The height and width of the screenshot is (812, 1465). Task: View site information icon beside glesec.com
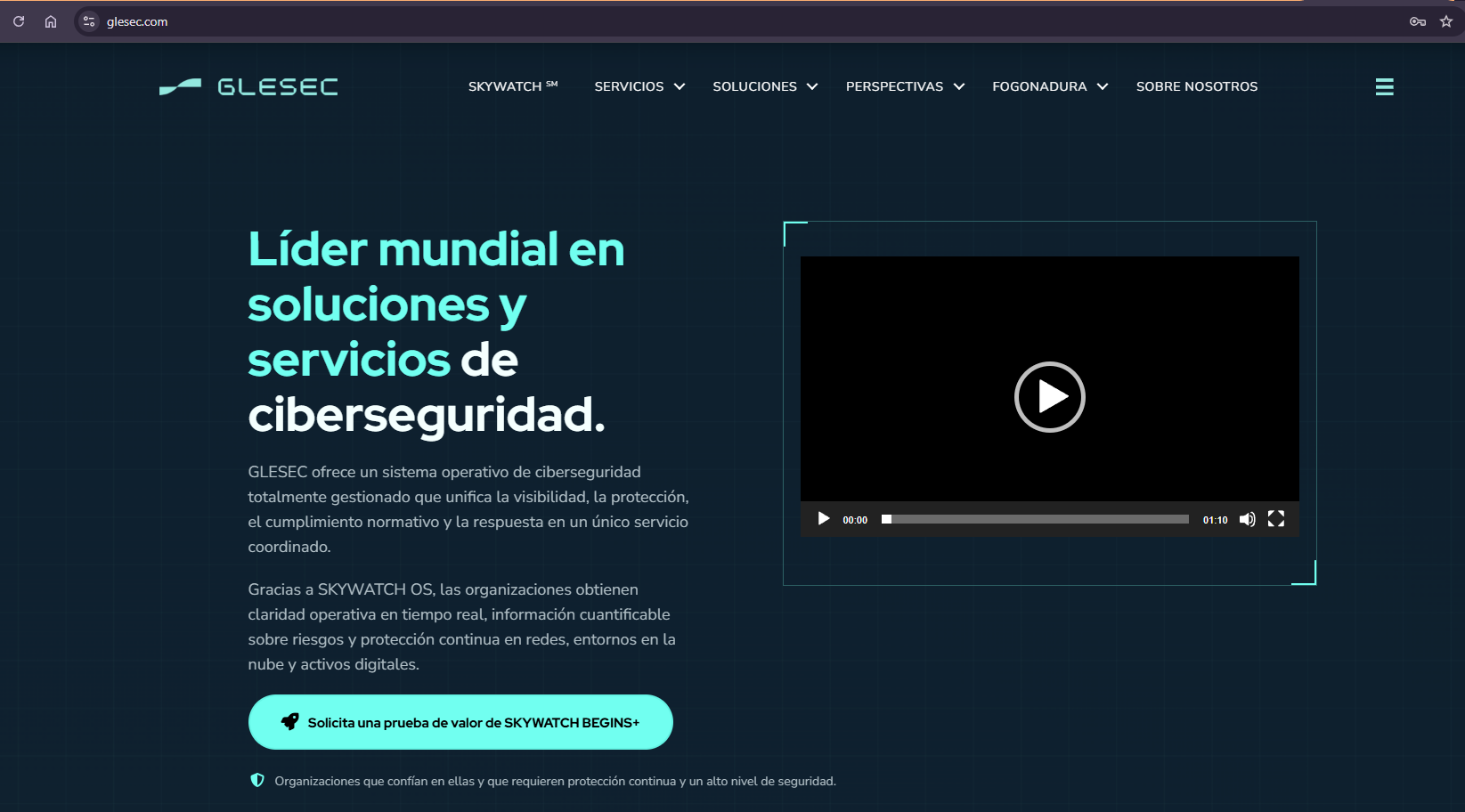click(x=88, y=21)
